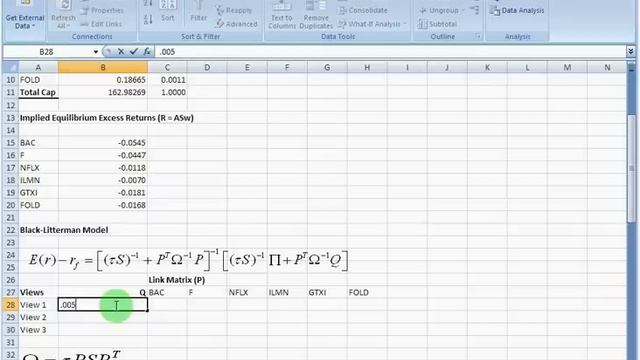The width and height of the screenshot is (640, 360).
Task: Click Text to Columns
Action: click(x=282, y=16)
